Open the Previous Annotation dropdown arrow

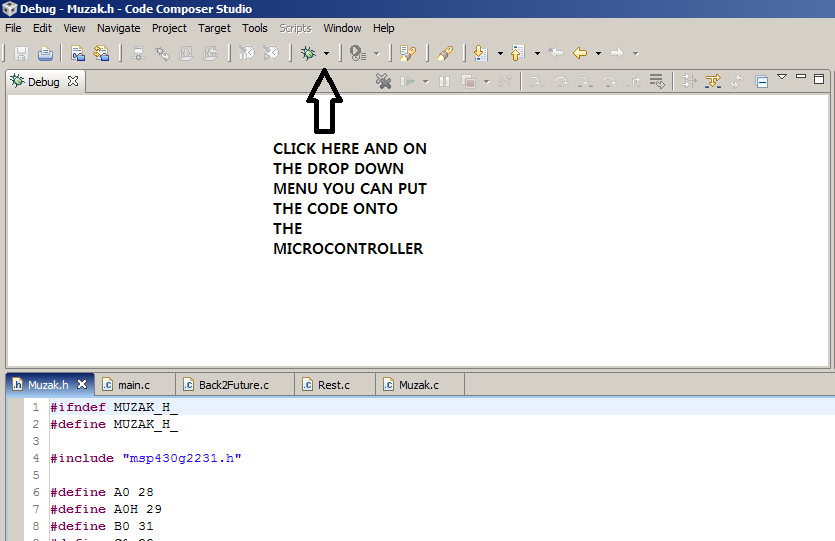click(x=537, y=53)
